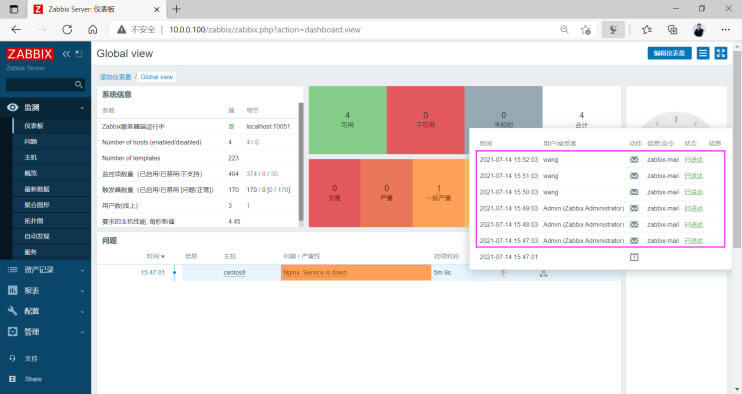Click the red acknowledge mark in the Nginx problem row
The image size is (742, 394).
(504, 272)
